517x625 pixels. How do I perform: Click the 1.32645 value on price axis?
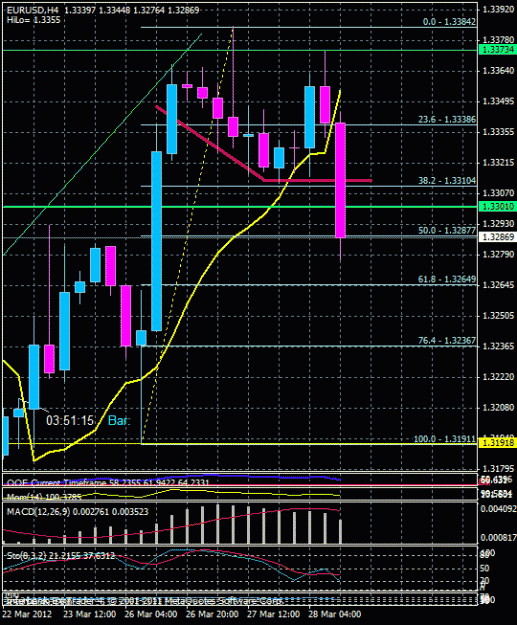[x=498, y=285]
